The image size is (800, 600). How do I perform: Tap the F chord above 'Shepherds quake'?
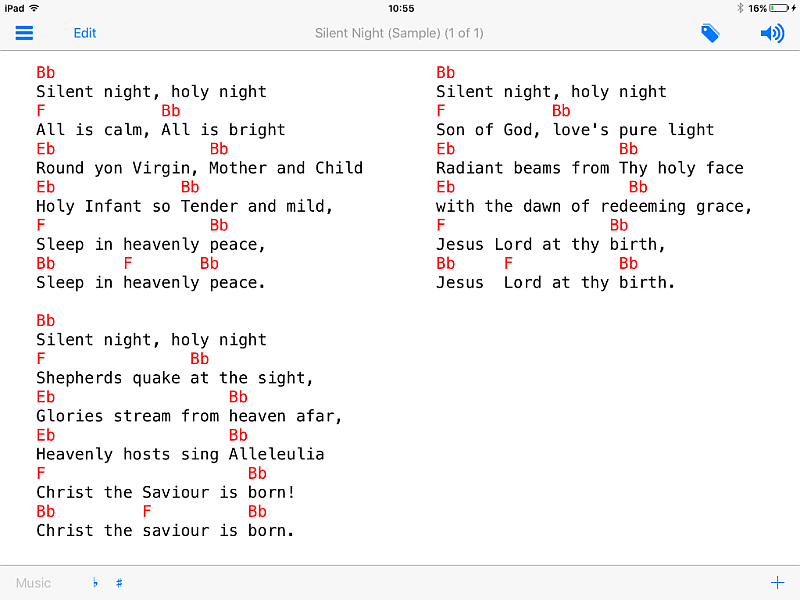pos(39,358)
